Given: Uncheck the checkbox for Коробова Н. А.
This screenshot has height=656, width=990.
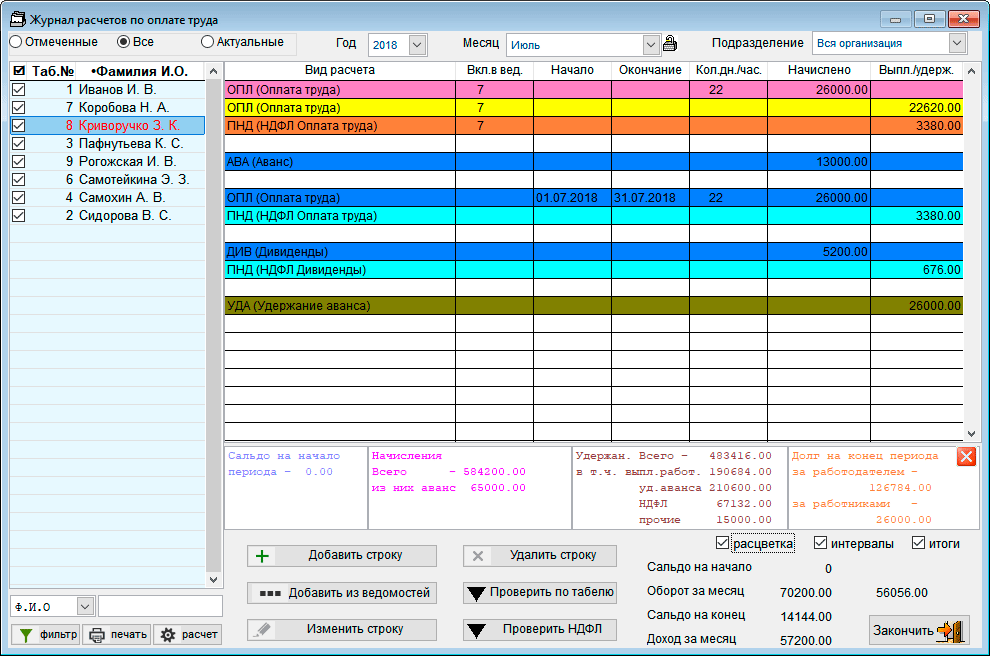Looking at the screenshot, I should [19, 107].
